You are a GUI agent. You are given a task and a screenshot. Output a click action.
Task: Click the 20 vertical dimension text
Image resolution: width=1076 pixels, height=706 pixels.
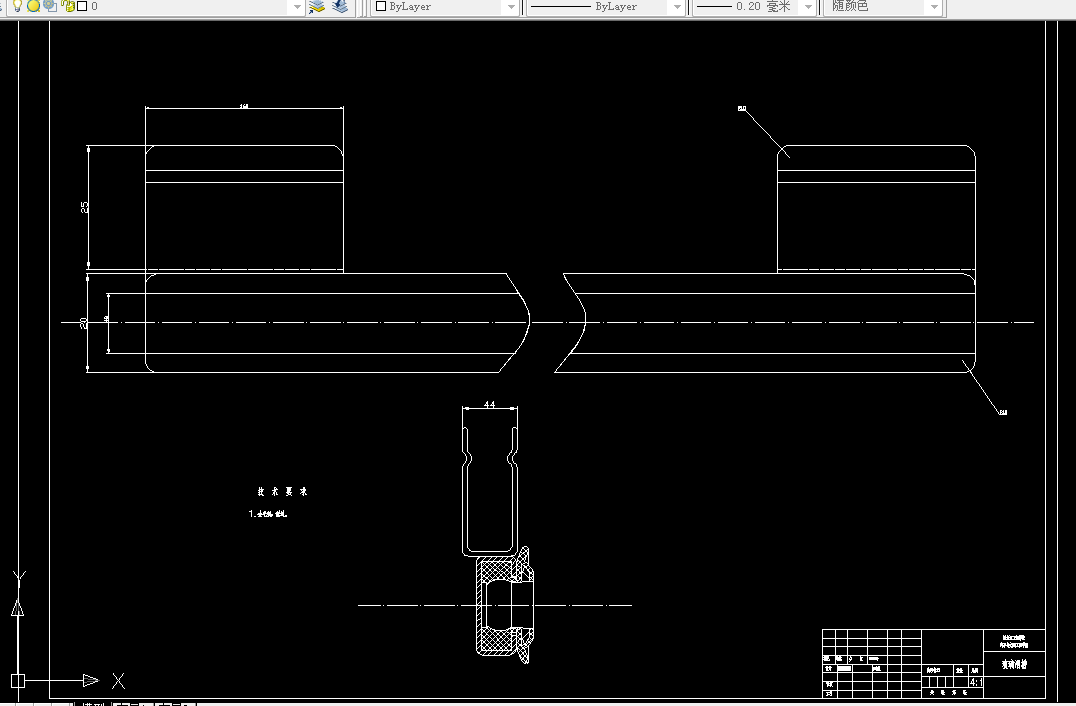(84, 322)
